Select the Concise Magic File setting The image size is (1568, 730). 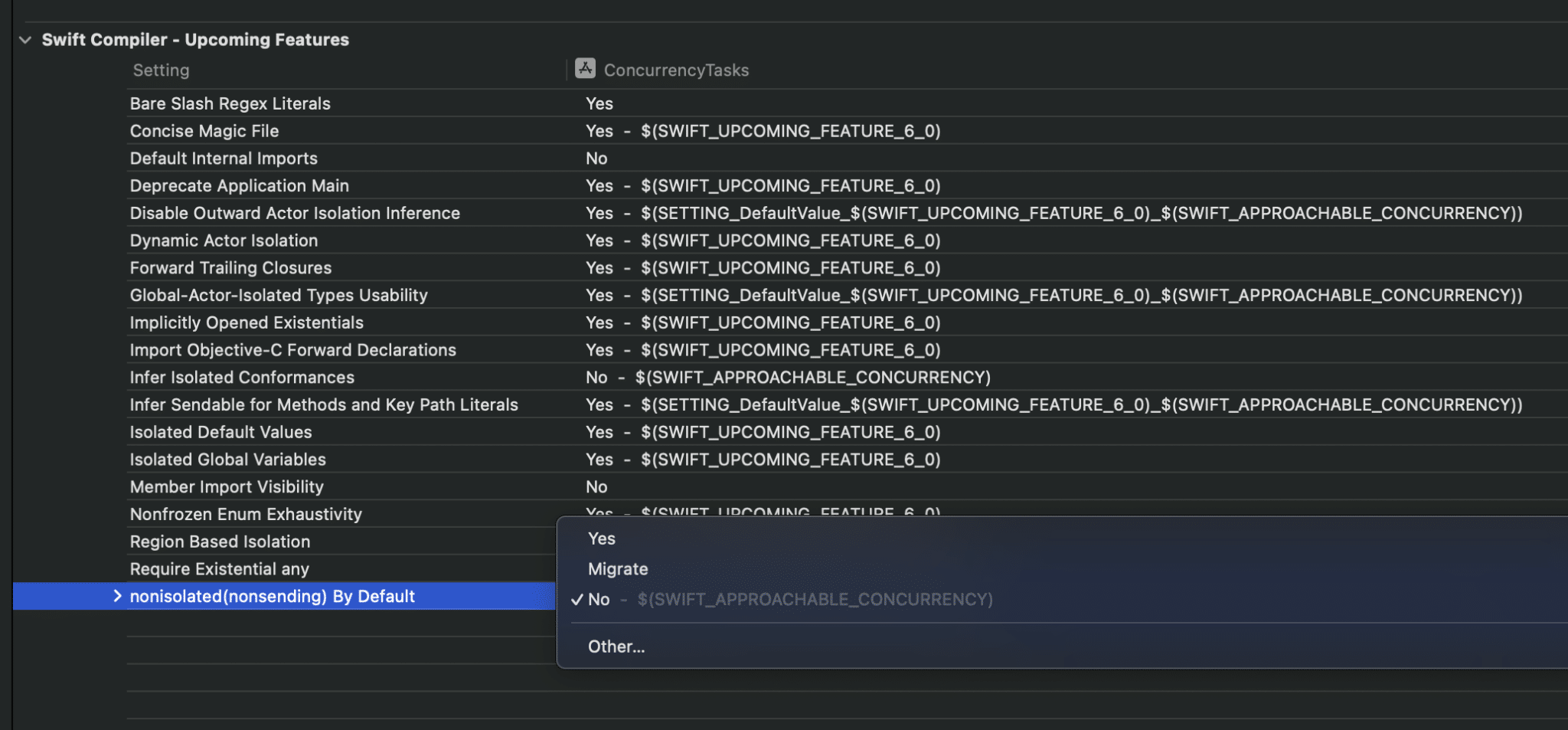pyautogui.click(x=204, y=131)
